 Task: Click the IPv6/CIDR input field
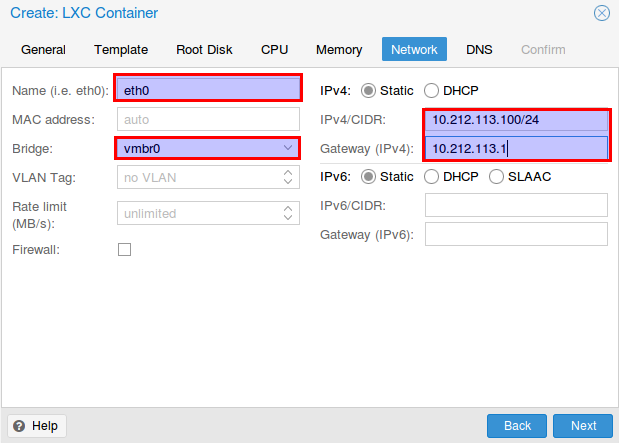(516, 205)
